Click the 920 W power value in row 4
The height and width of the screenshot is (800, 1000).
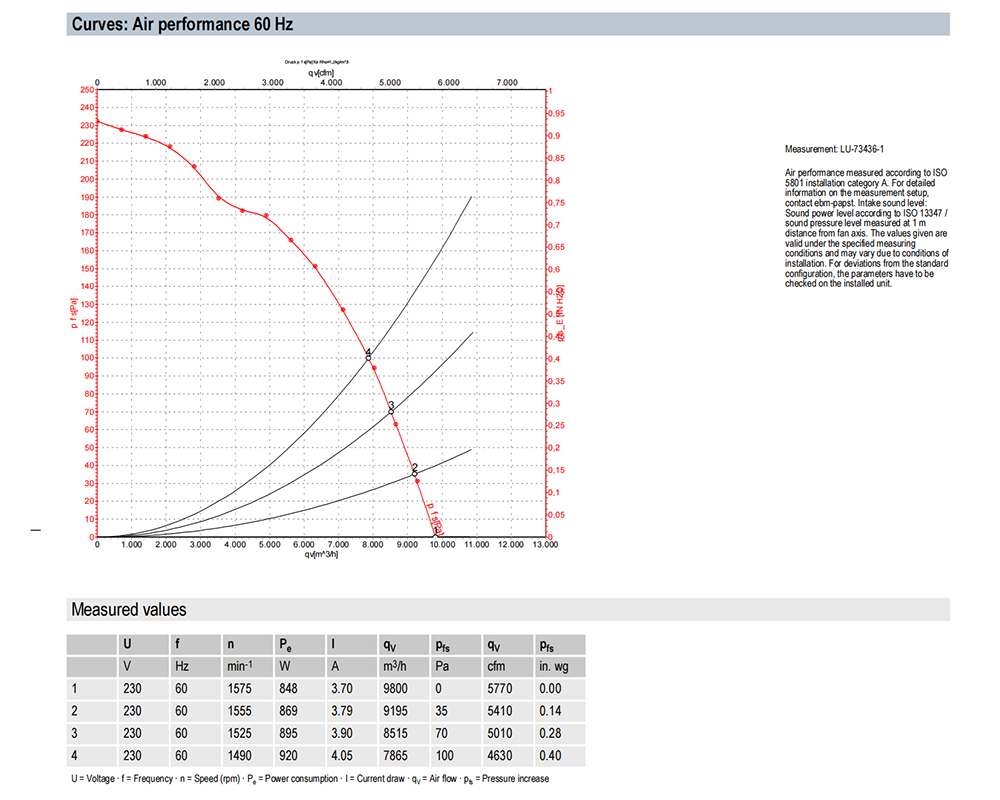(x=288, y=756)
